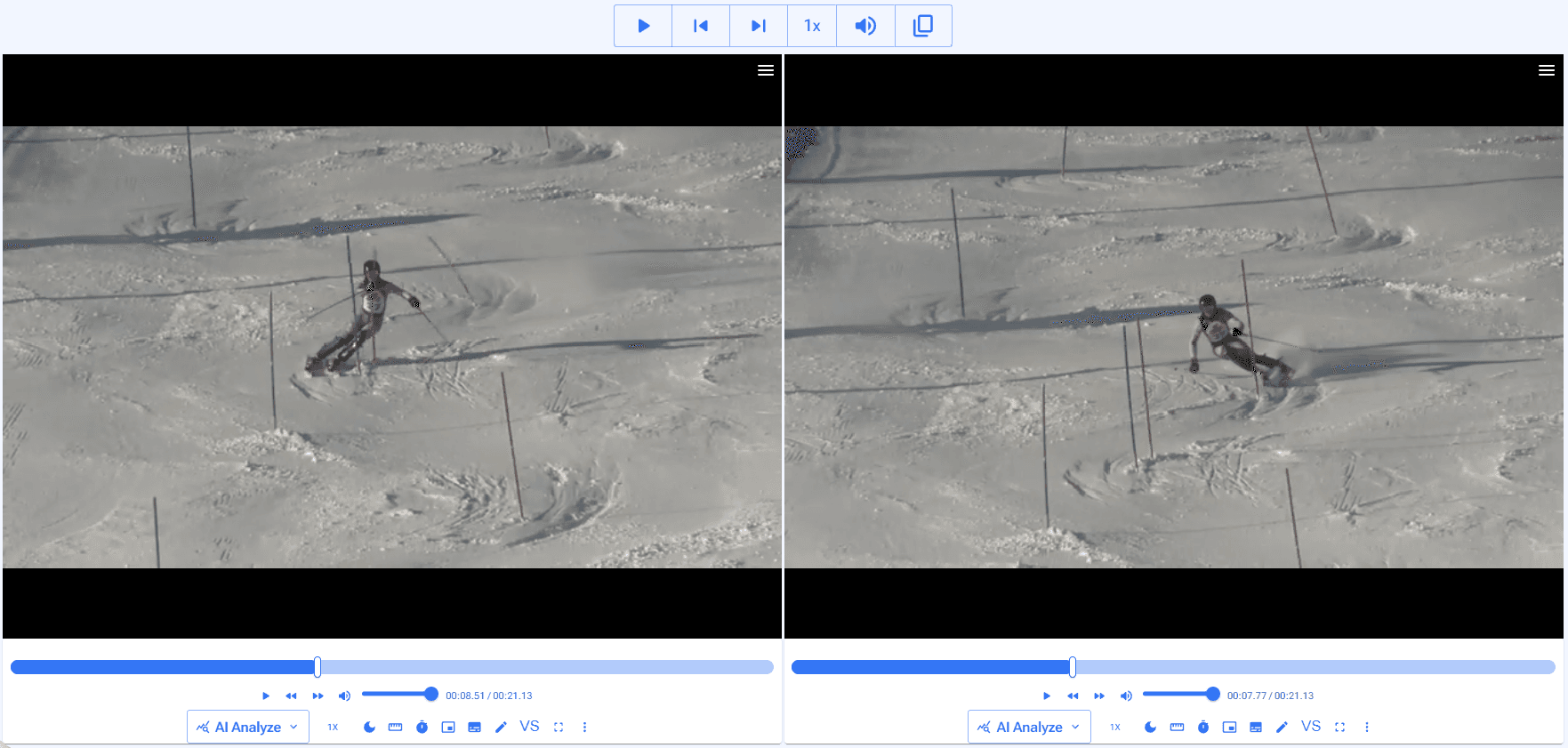Image resolution: width=1568 pixels, height=748 pixels.
Task: Click left timestamp 00:08.51 / 00:21.13
Action: click(489, 696)
